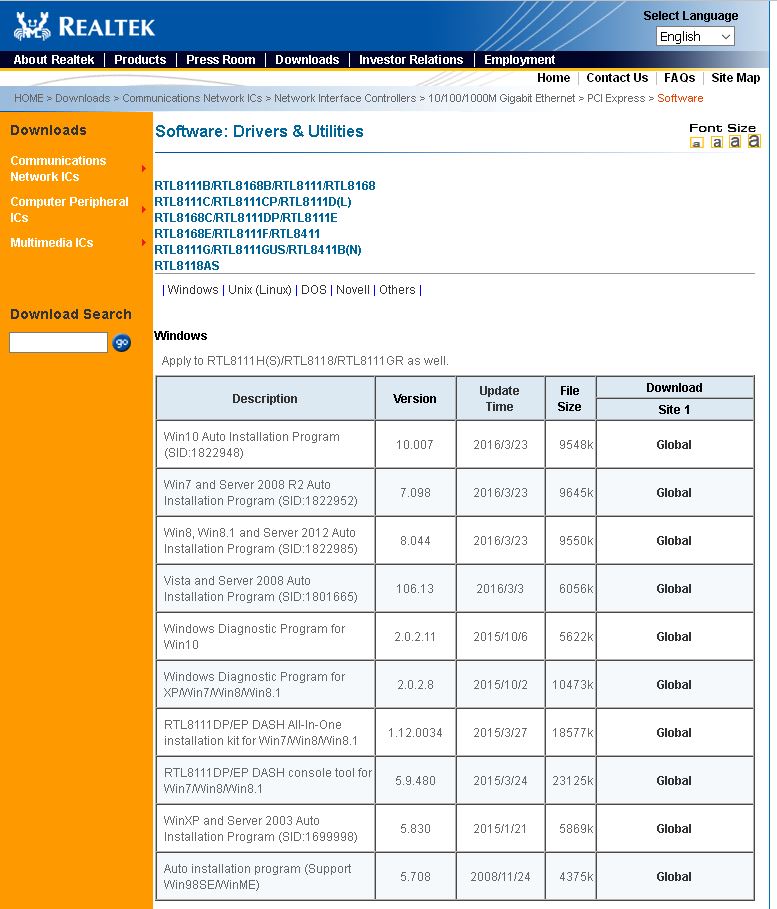Open Multimedia ICs sidebar link

[x=52, y=242]
